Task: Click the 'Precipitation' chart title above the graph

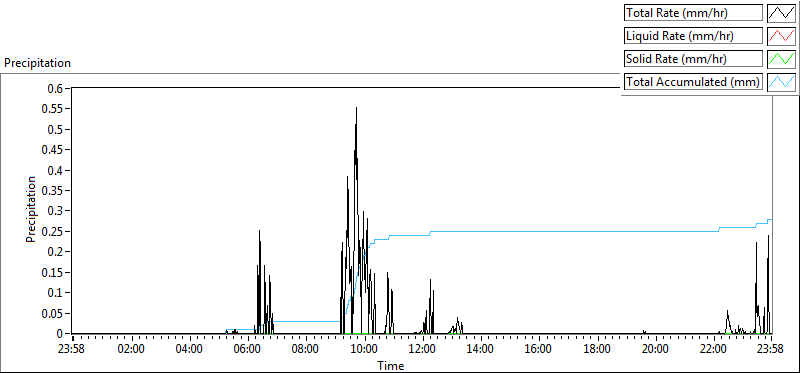Action: (x=37, y=63)
